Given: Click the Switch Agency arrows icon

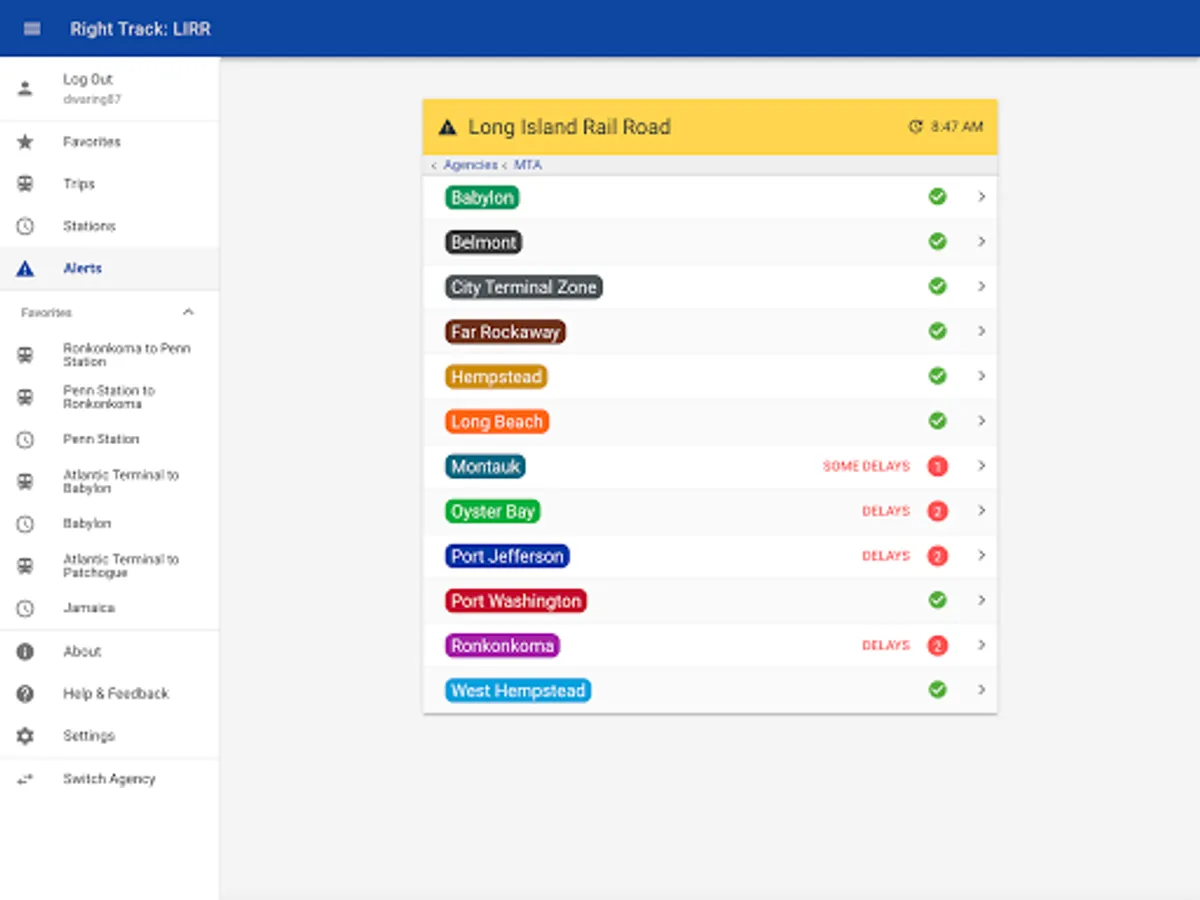Looking at the screenshot, I should coord(25,779).
